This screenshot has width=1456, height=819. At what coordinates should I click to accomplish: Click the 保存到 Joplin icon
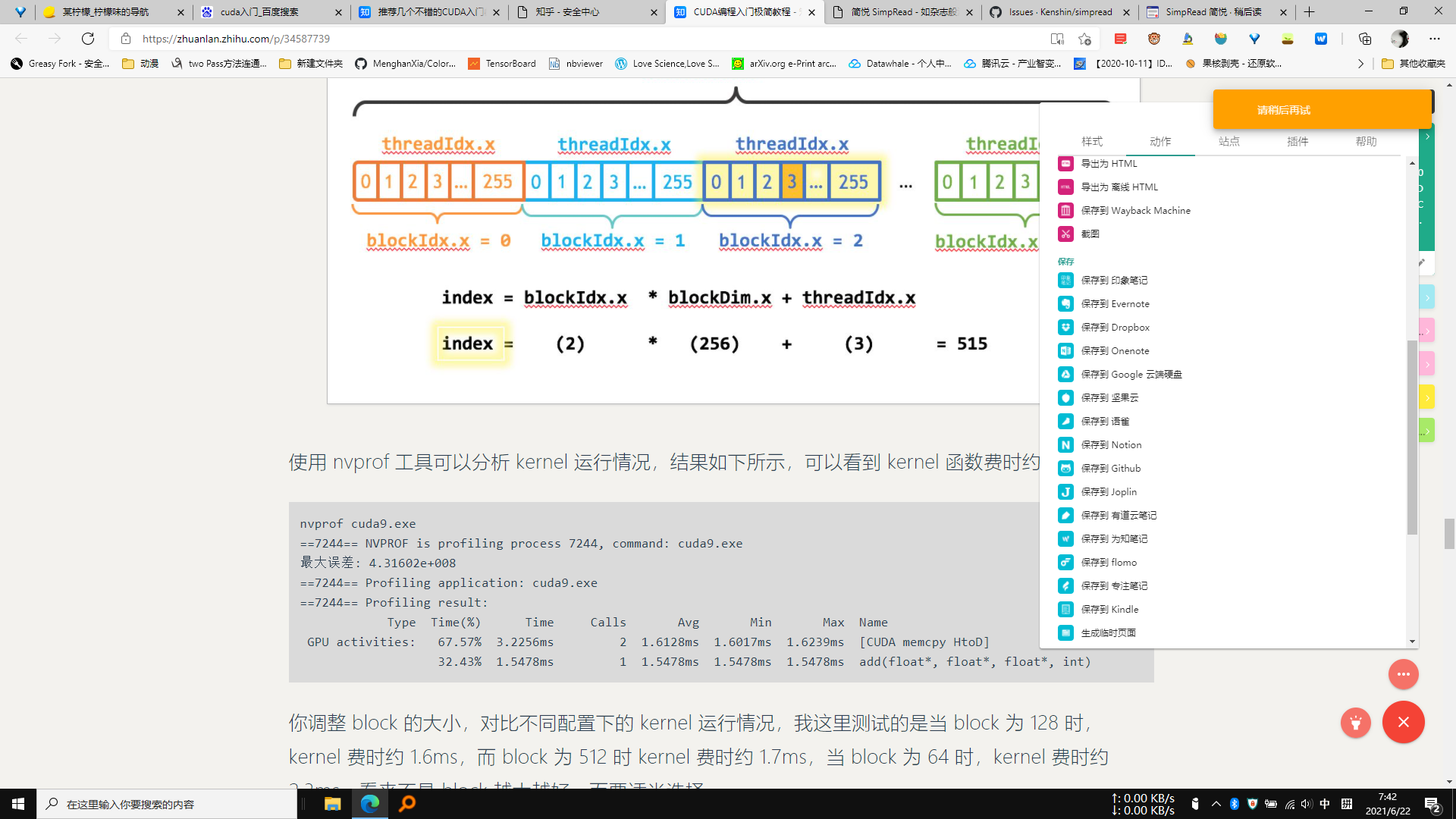click(x=1065, y=492)
